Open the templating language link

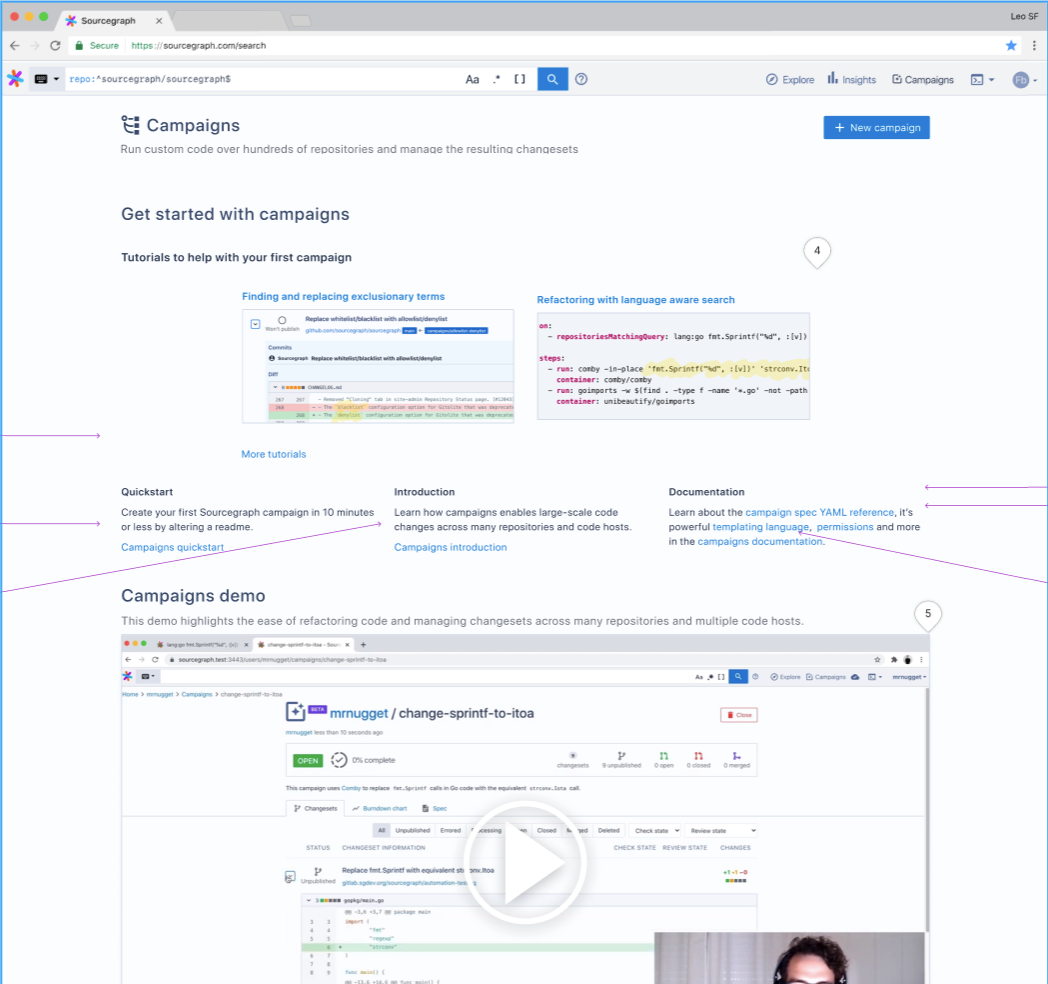pyautogui.click(x=761, y=527)
